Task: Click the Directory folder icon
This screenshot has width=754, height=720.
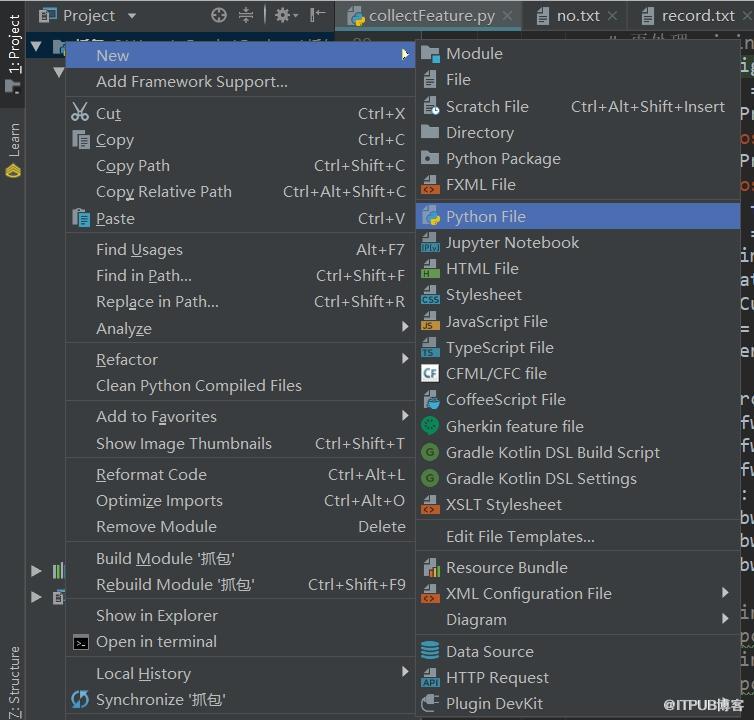Action: 430,132
